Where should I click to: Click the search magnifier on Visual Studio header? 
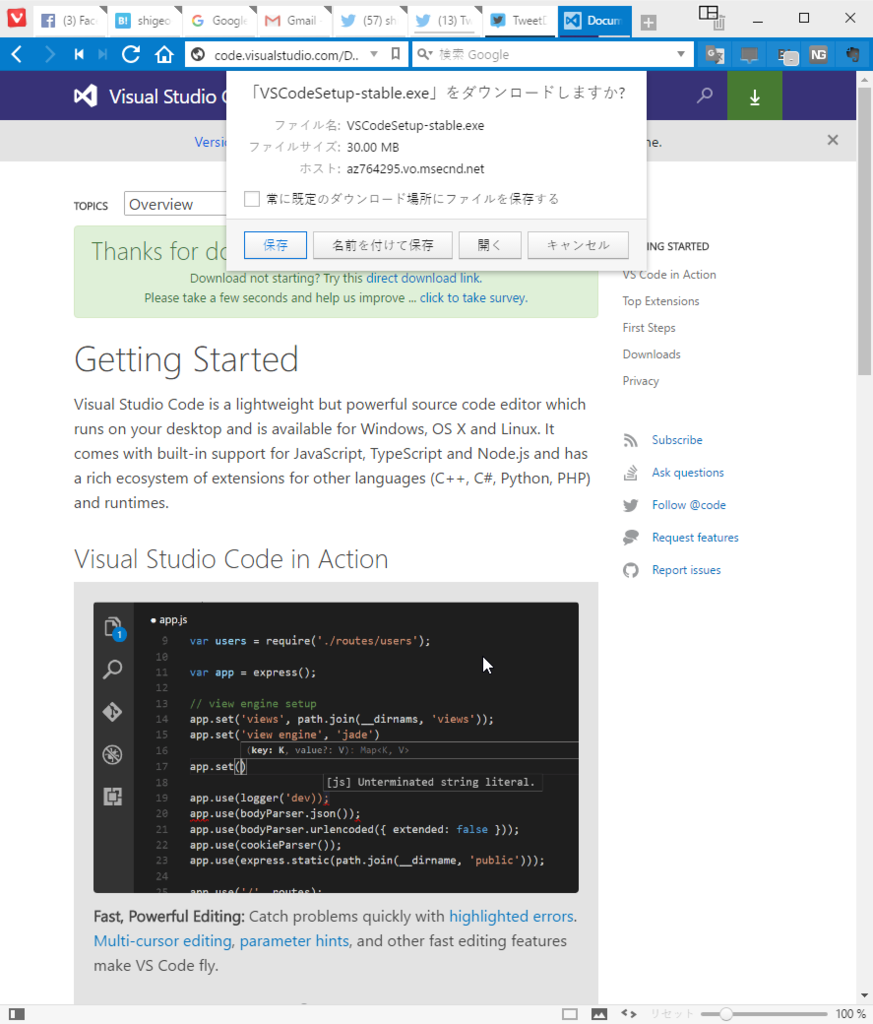coord(705,96)
